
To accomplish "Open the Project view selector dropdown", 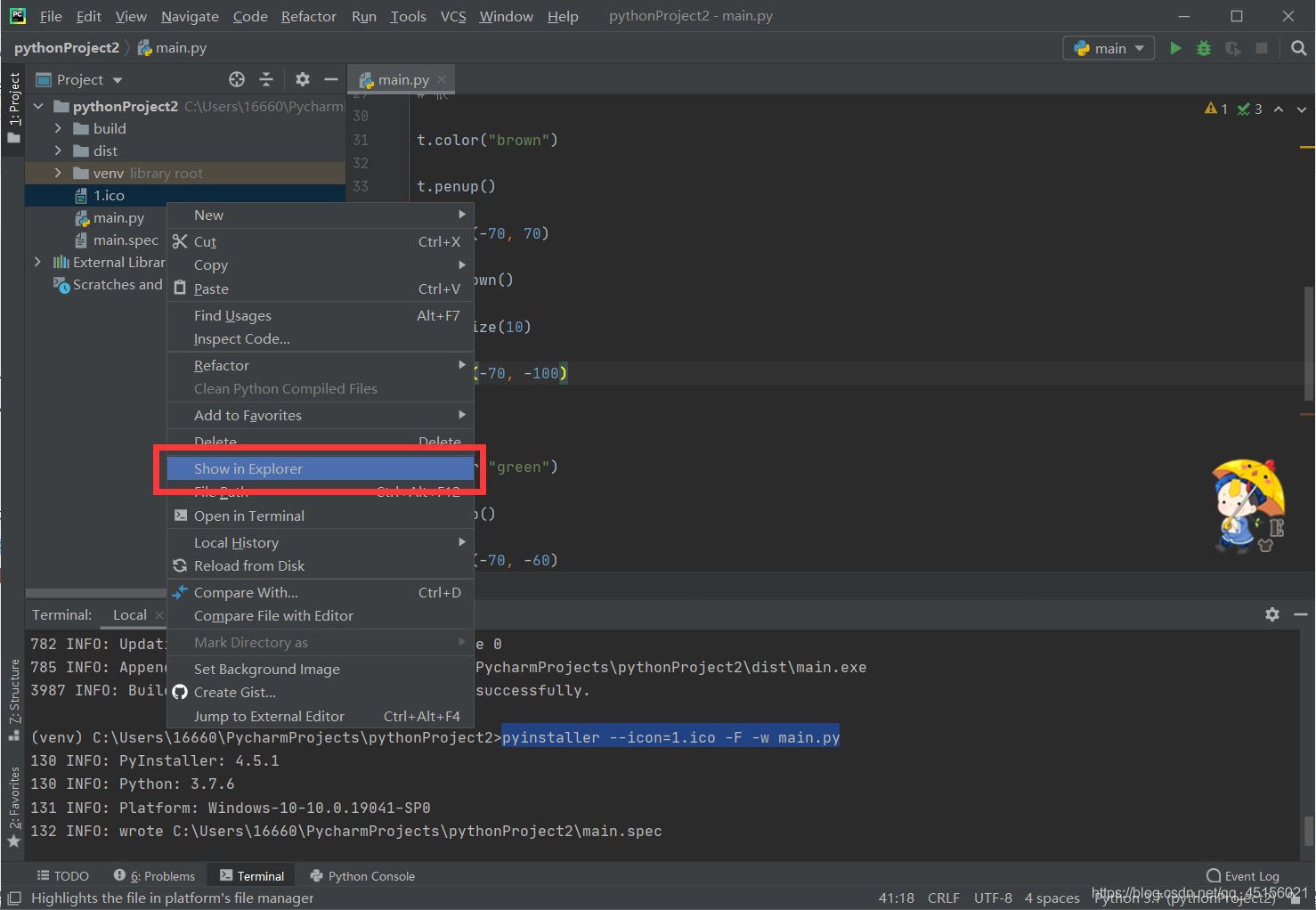I will 79,79.
